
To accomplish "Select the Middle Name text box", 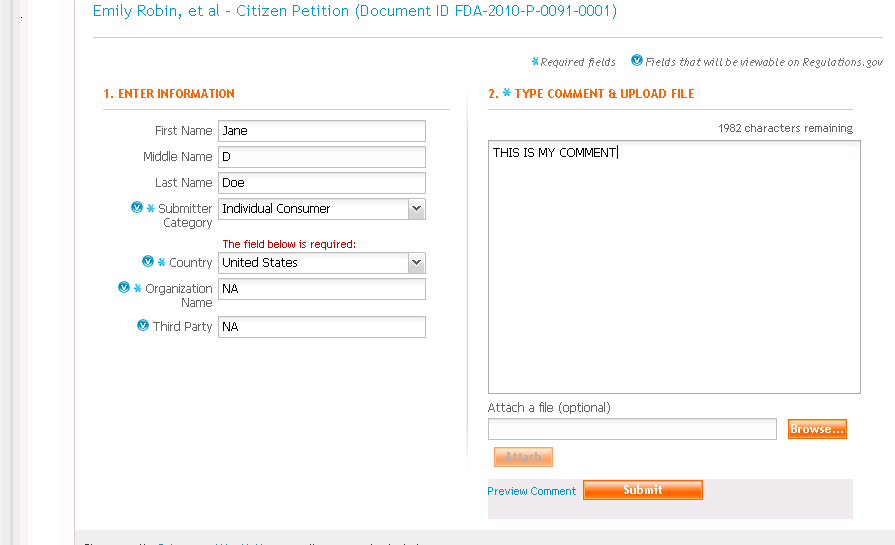I will [322, 157].
